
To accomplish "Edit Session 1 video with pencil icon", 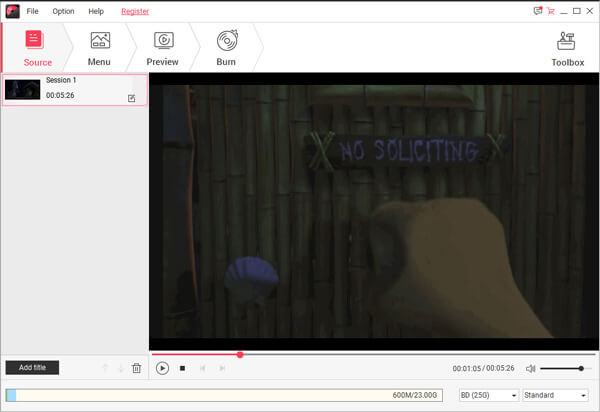I will [131, 98].
